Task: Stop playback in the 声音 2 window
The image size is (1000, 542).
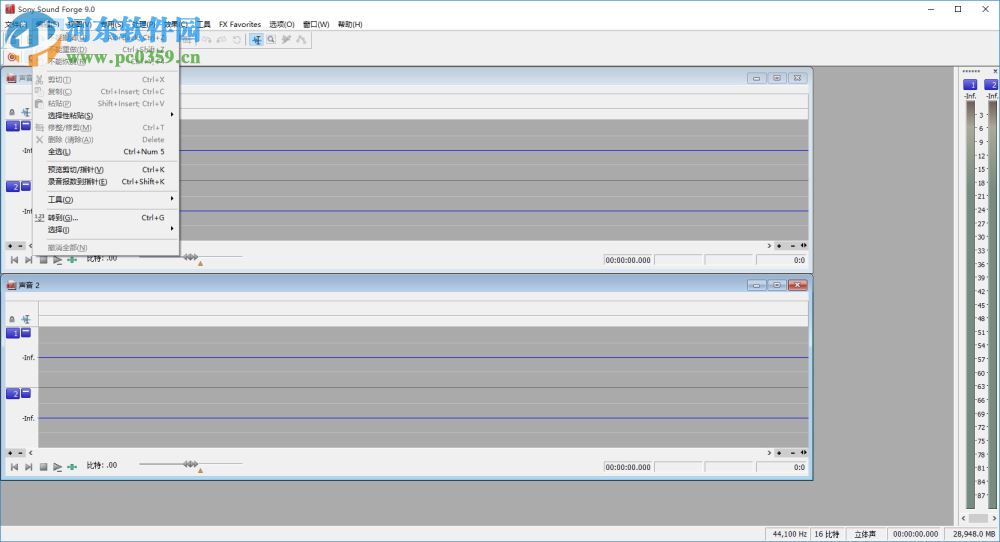Action: tap(43, 467)
